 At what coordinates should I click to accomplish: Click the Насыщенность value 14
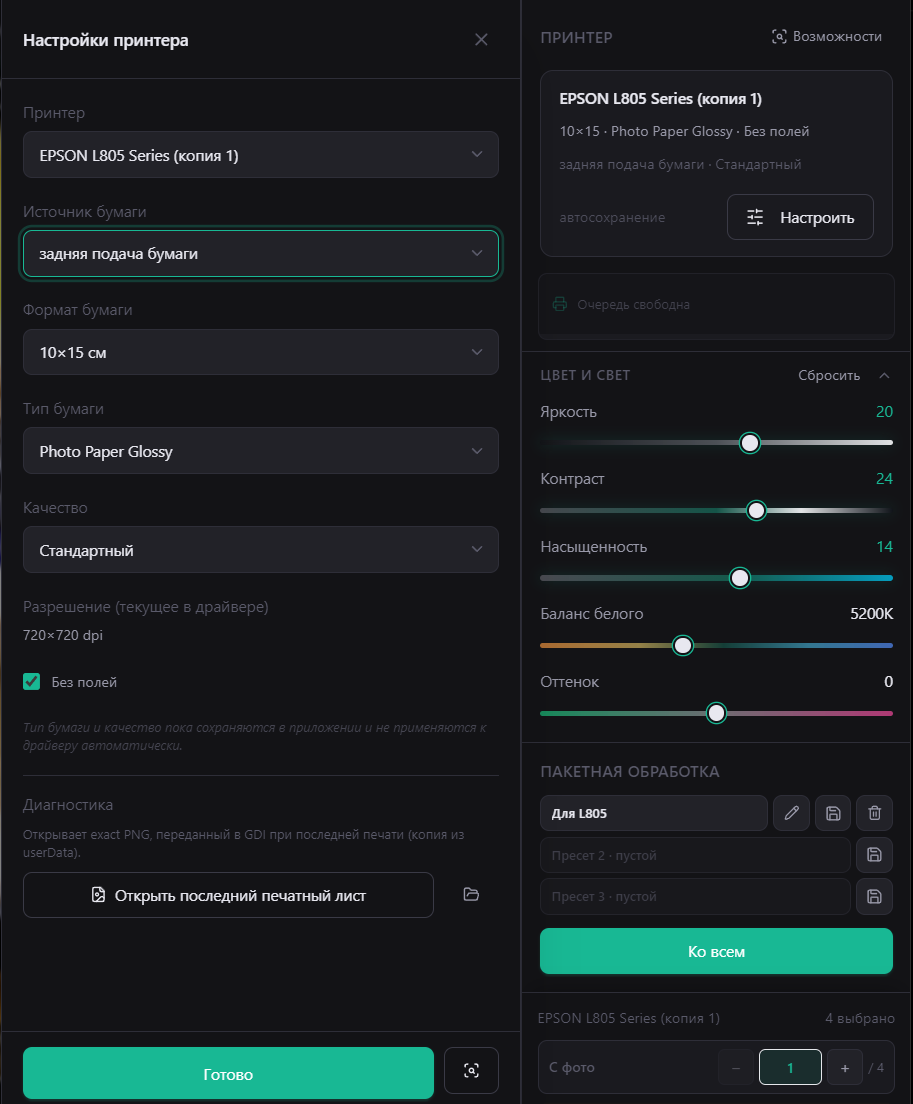point(884,546)
